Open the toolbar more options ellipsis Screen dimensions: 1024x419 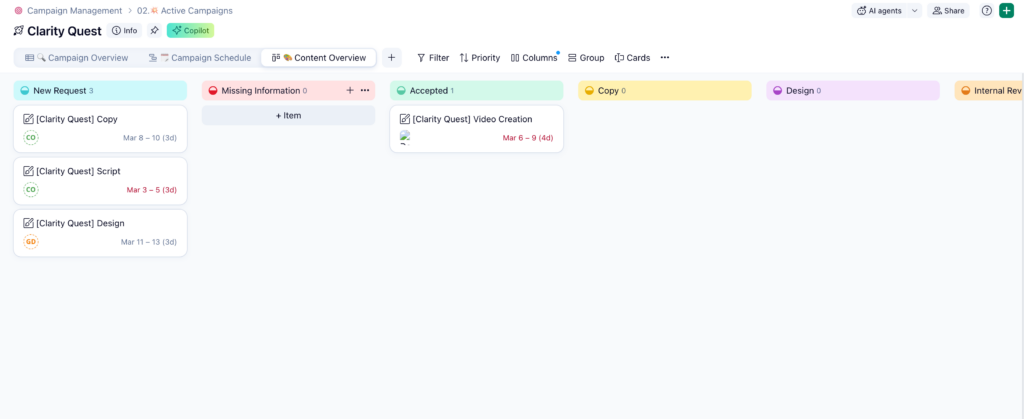(665, 58)
